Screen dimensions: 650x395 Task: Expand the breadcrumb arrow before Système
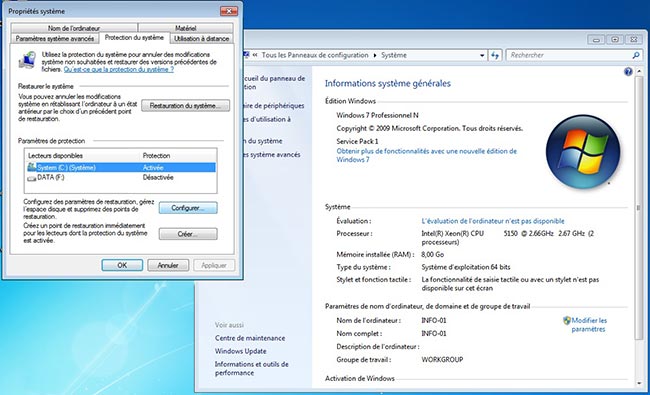point(375,55)
